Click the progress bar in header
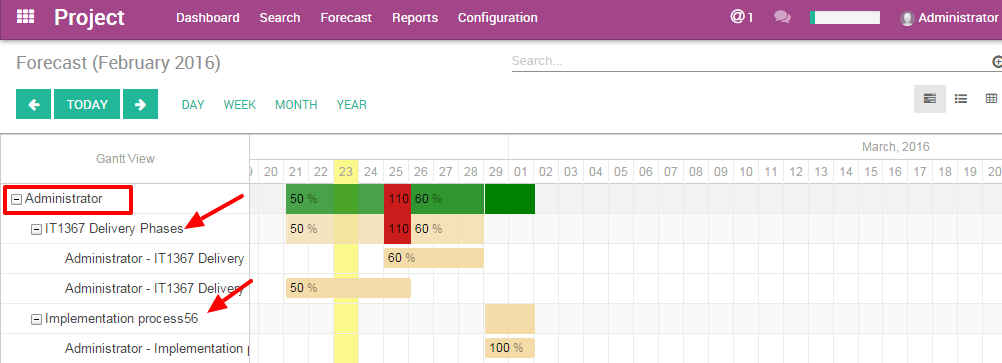This screenshot has height=363, width=1002. pyautogui.click(x=844, y=18)
